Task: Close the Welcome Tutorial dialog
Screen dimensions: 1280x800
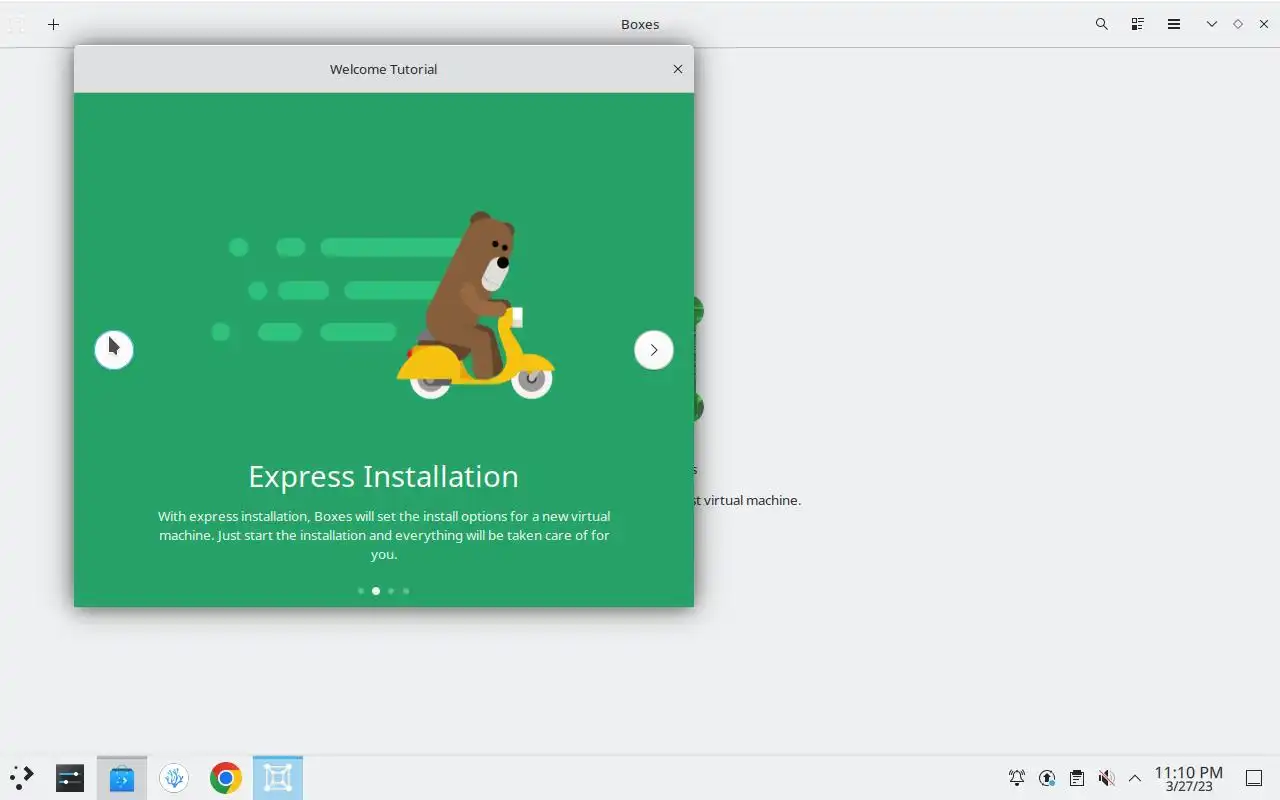Action: (x=678, y=69)
